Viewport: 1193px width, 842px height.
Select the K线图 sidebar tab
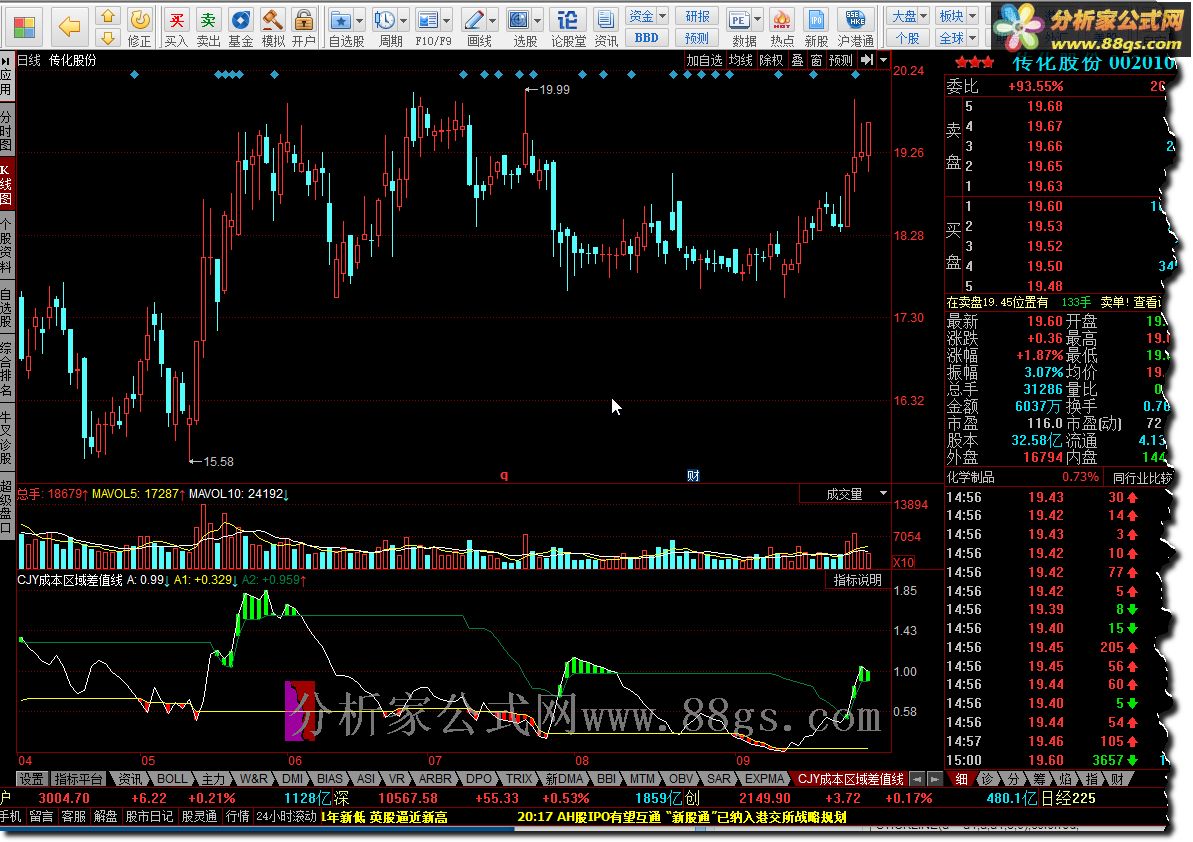(x=6, y=184)
